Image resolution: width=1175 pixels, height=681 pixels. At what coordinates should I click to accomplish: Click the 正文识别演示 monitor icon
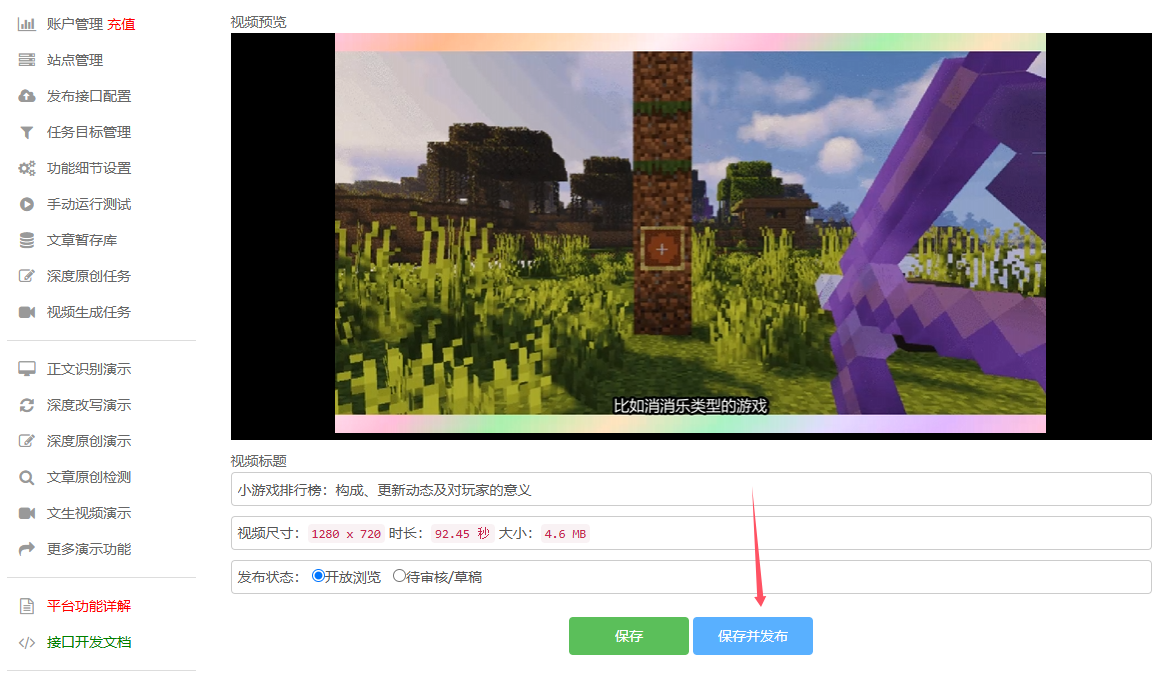[x=27, y=369]
